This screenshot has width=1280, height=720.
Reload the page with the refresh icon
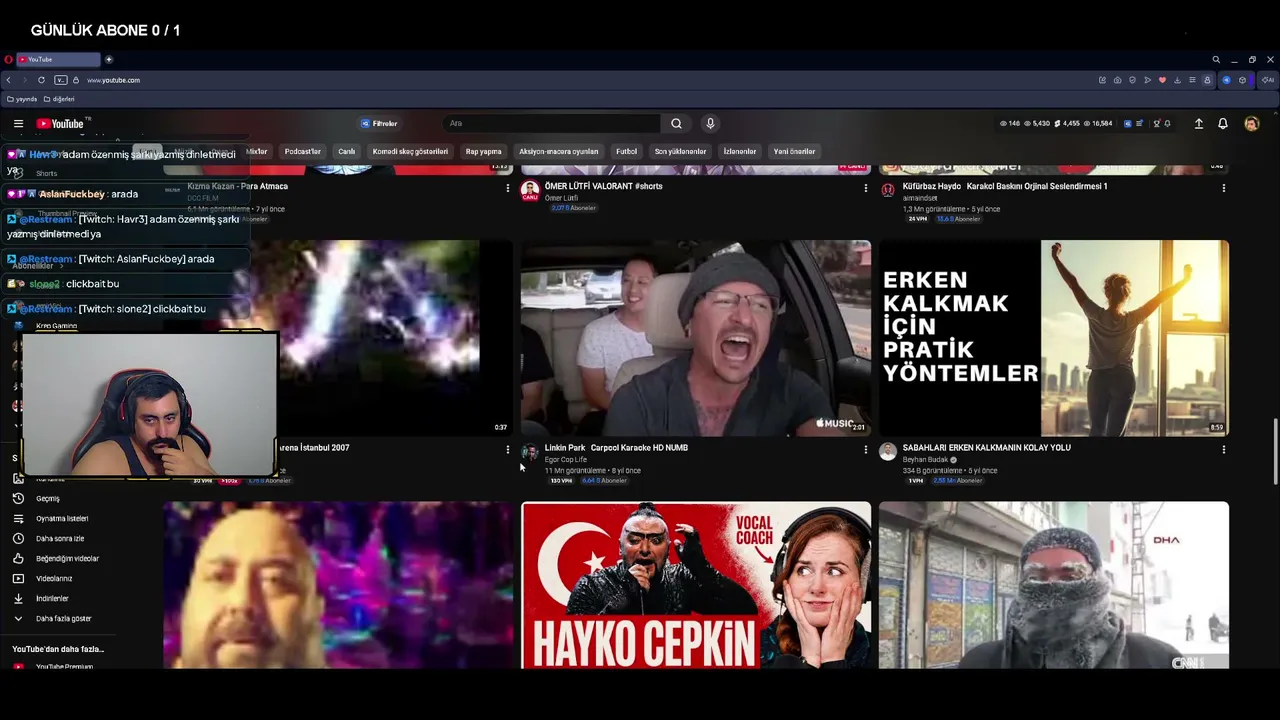coord(41,80)
